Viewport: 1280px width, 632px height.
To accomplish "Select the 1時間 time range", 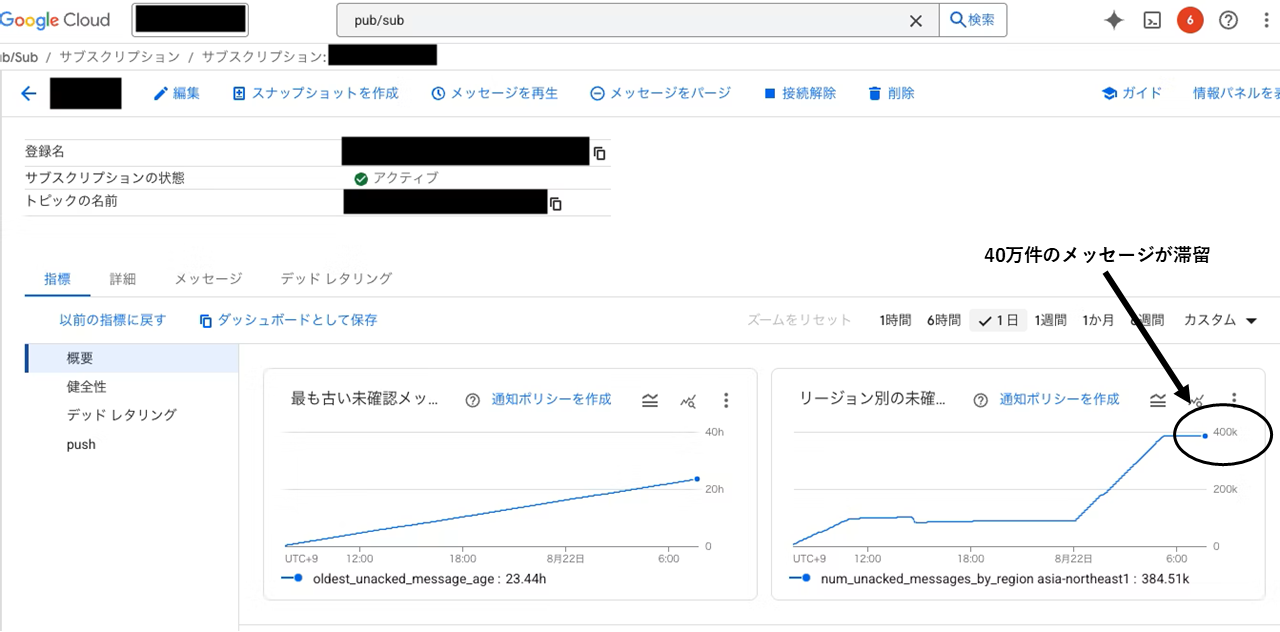I will (x=895, y=320).
